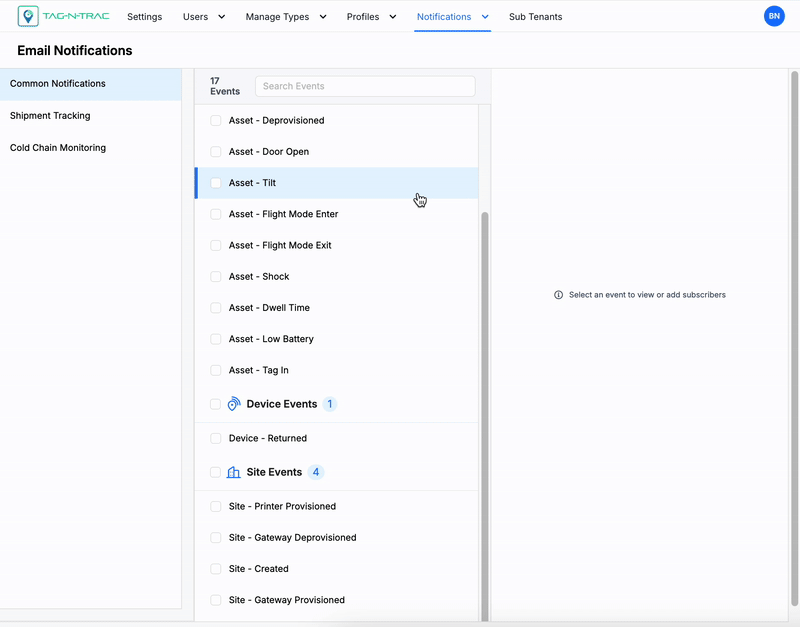Open the BN user avatar menu
This screenshot has width=800, height=627.
click(x=774, y=16)
